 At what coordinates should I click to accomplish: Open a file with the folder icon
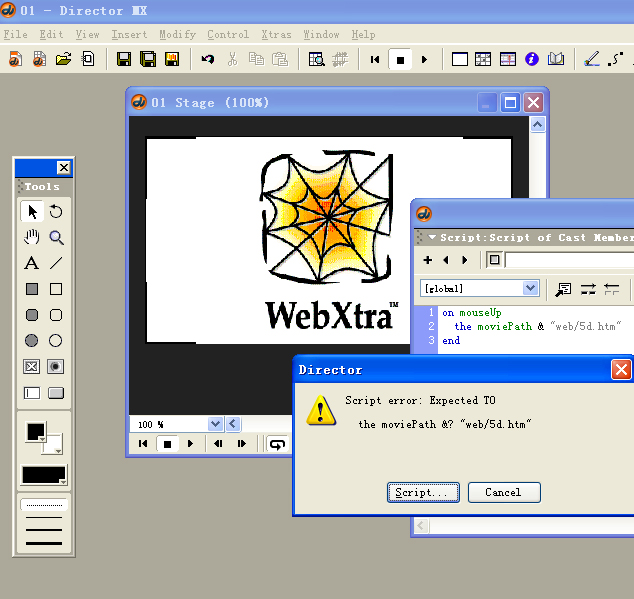tap(63, 59)
